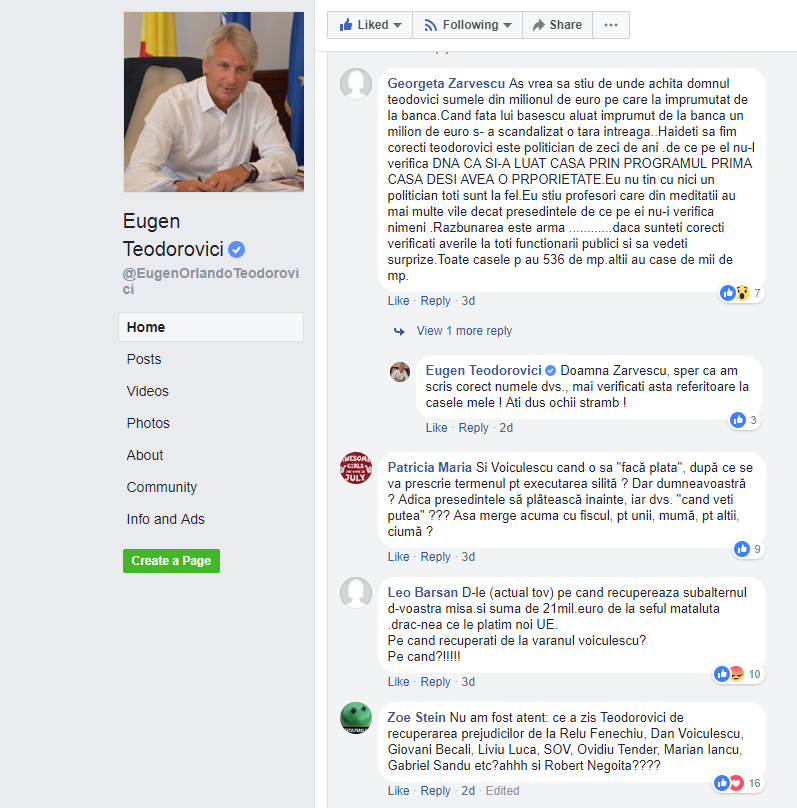View reactions on Zoe Stein's comment
Image resolution: width=797 pixels, height=808 pixels.
pyautogui.click(x=738, y=783)
